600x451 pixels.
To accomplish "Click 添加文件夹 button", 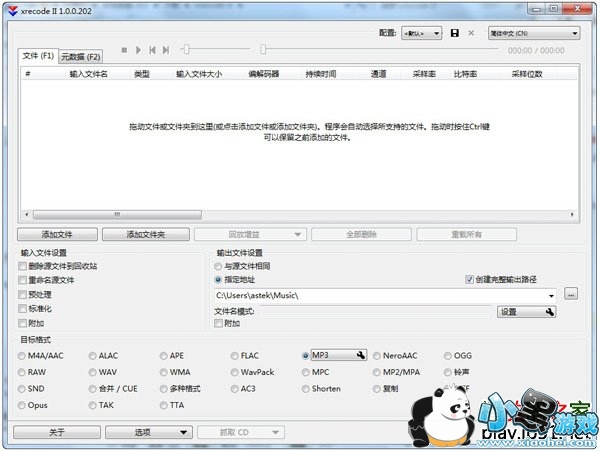I will click(146, 234).
